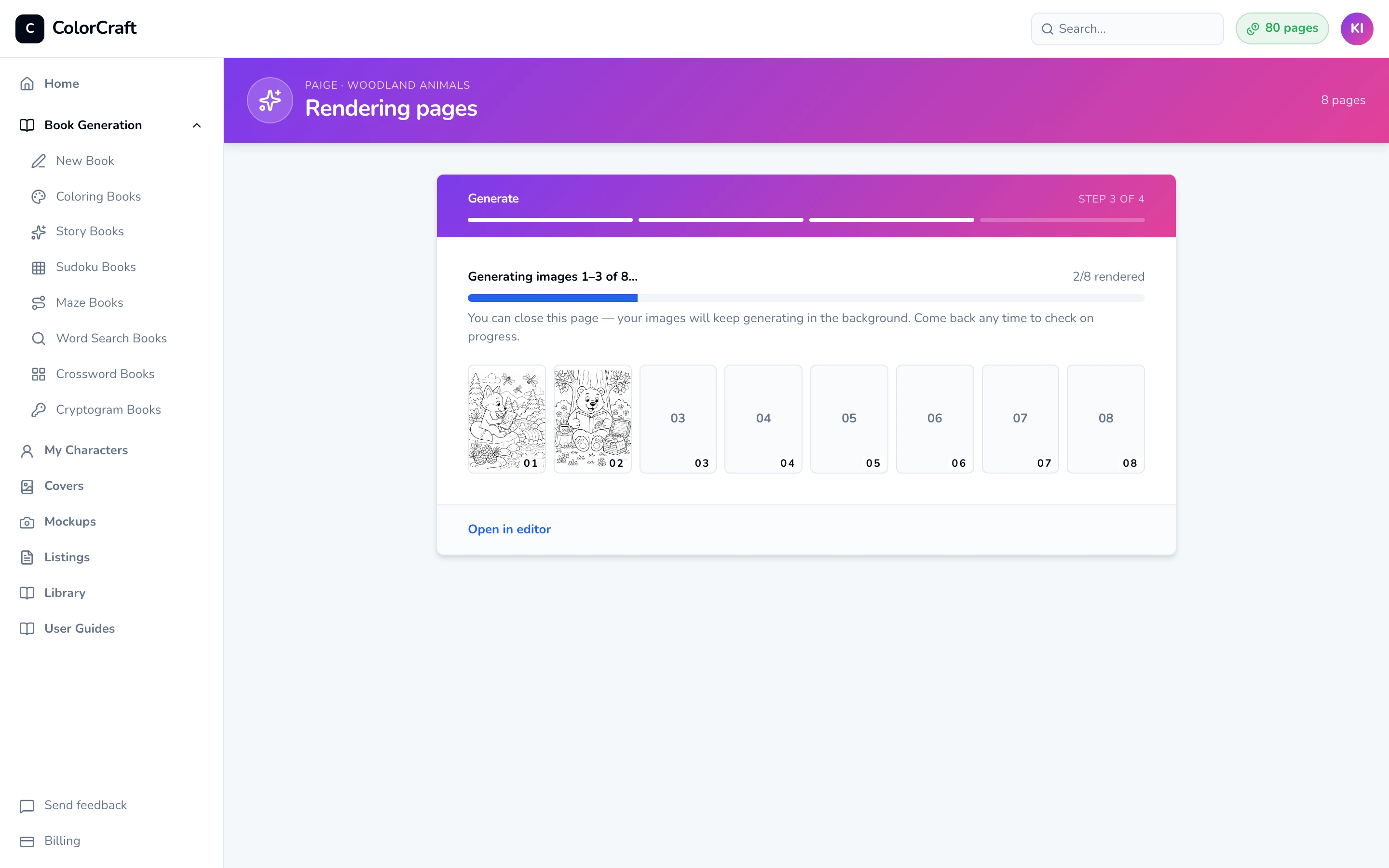
Task: Open rendered page 01 fox thumbnail
Action: (506, 419)
